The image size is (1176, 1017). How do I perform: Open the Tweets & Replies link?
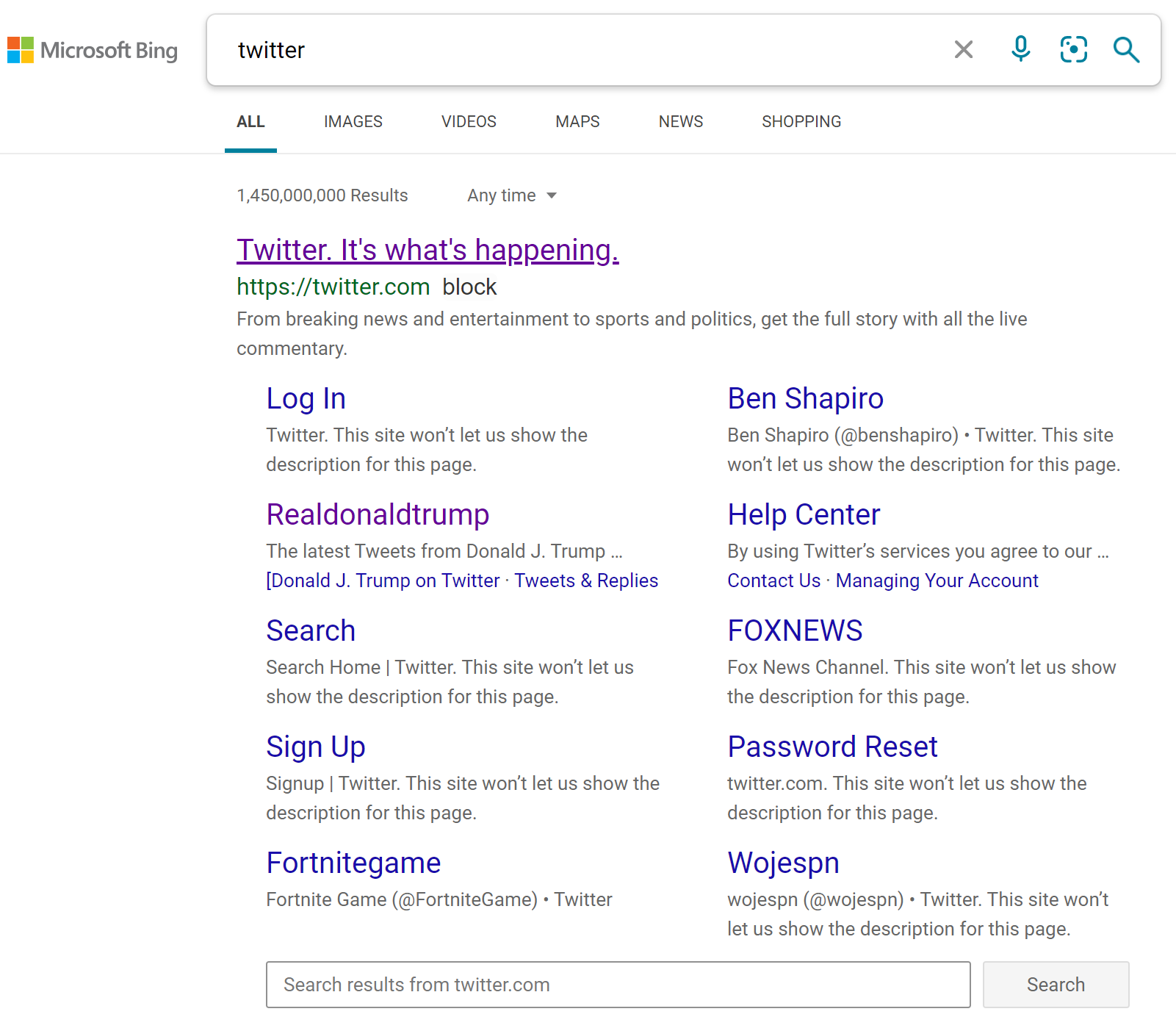point(585,581)
